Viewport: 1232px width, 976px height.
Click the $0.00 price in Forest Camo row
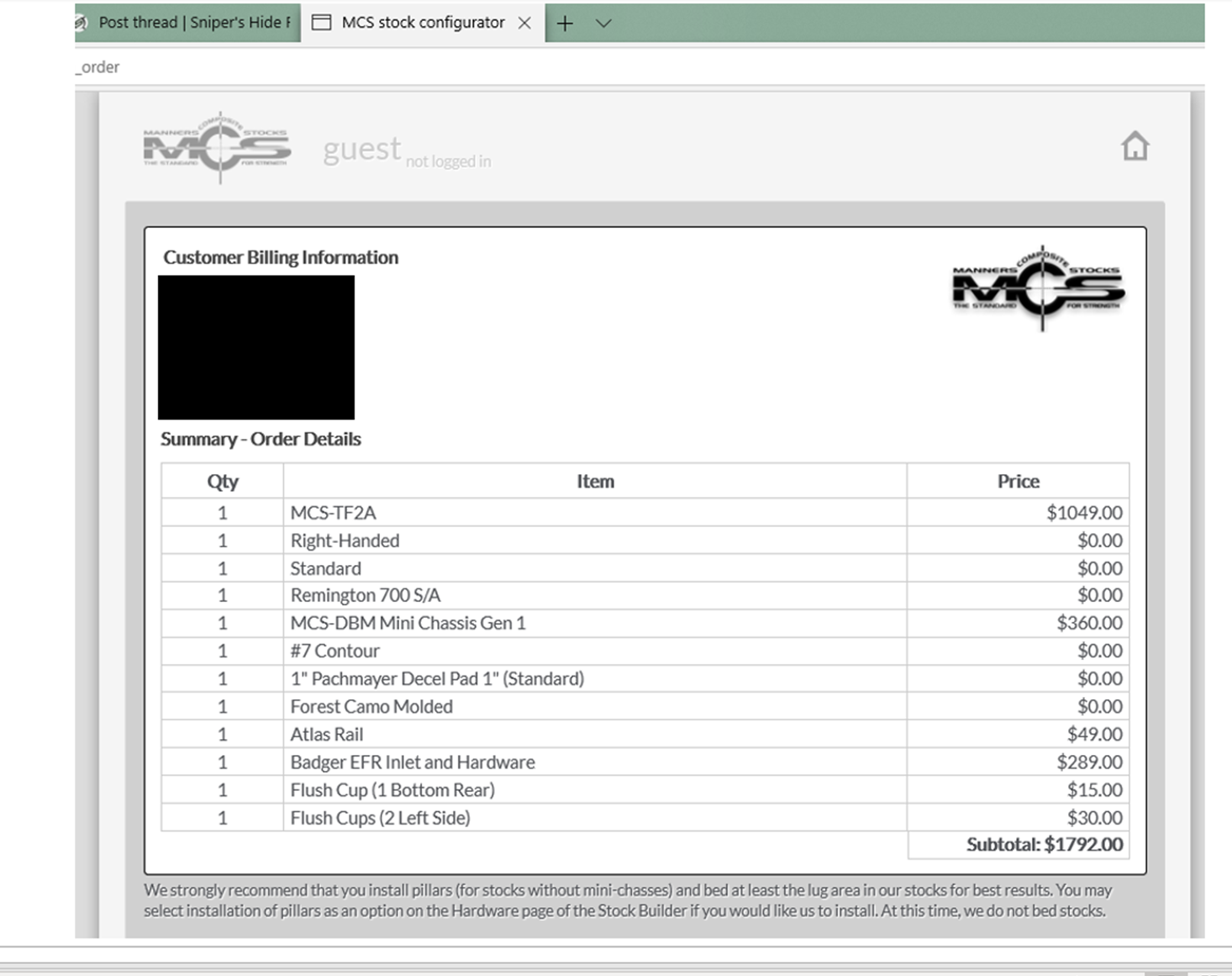click(1018, 706)
